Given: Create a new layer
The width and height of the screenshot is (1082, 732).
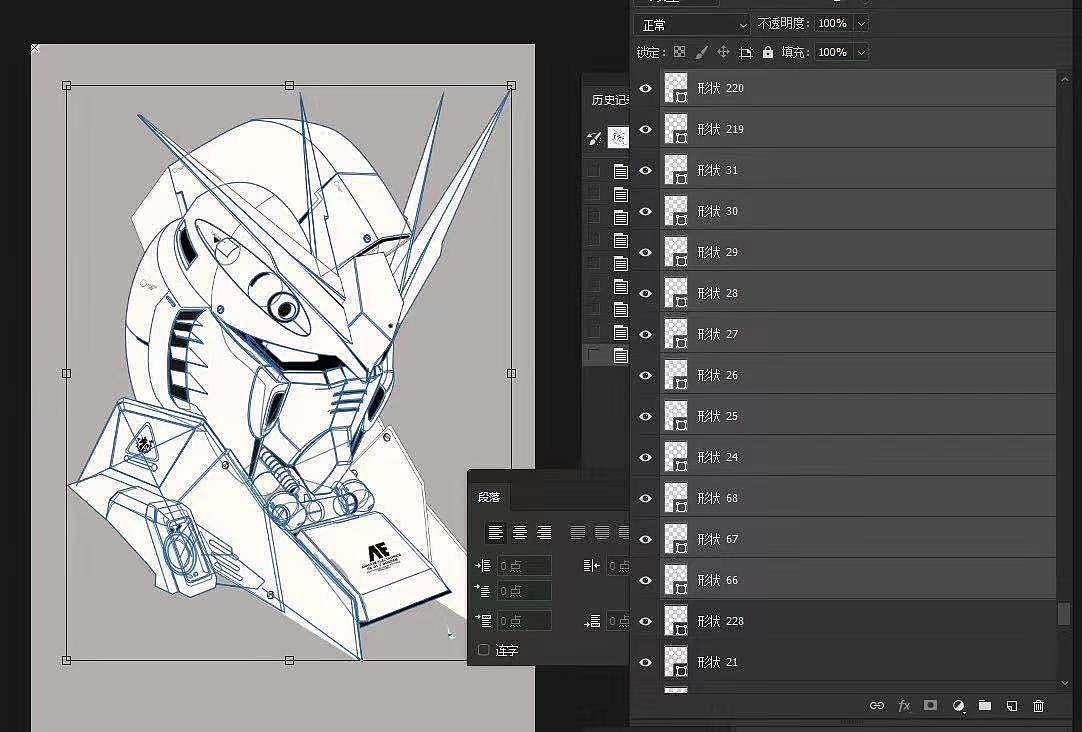Looking at the screenshot, I should tap(1012, 705).
